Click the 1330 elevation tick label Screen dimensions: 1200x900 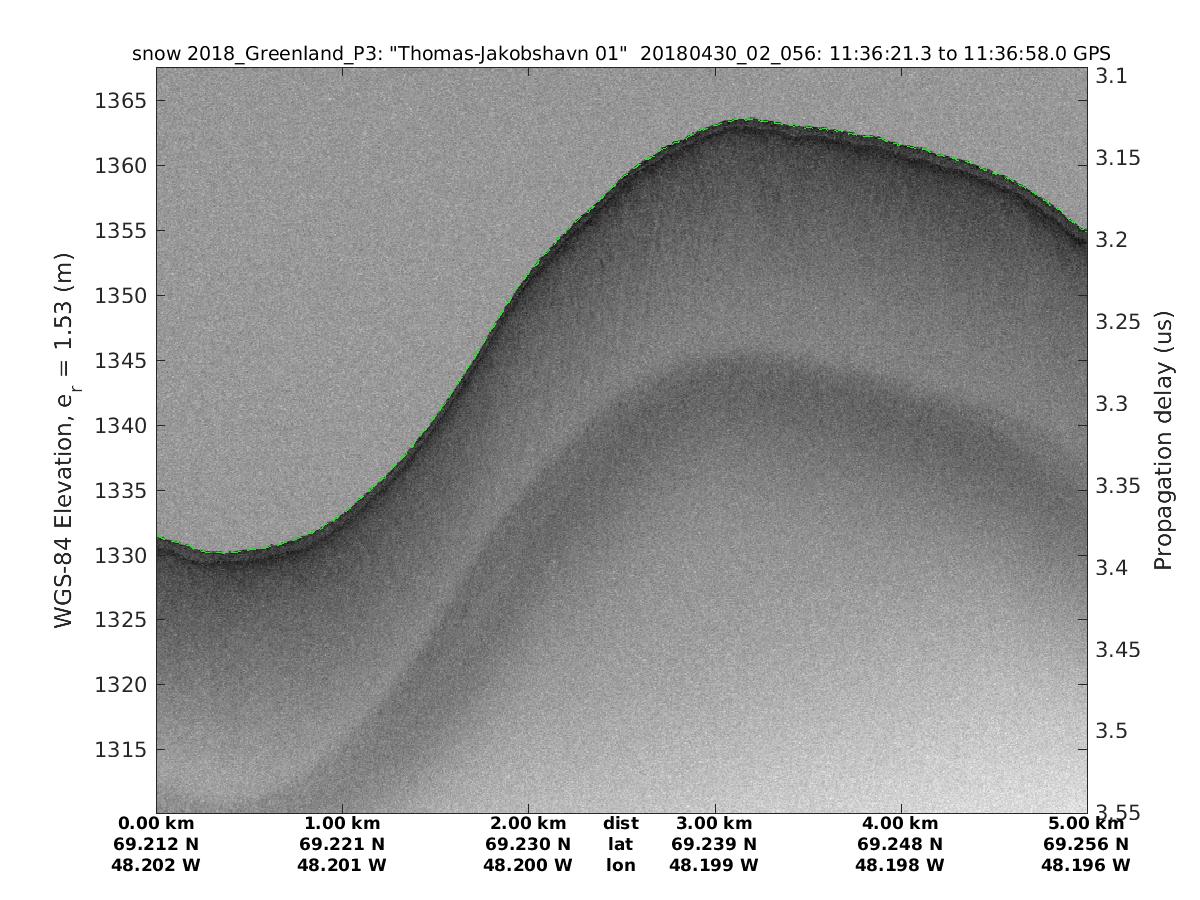coord(120,555)
